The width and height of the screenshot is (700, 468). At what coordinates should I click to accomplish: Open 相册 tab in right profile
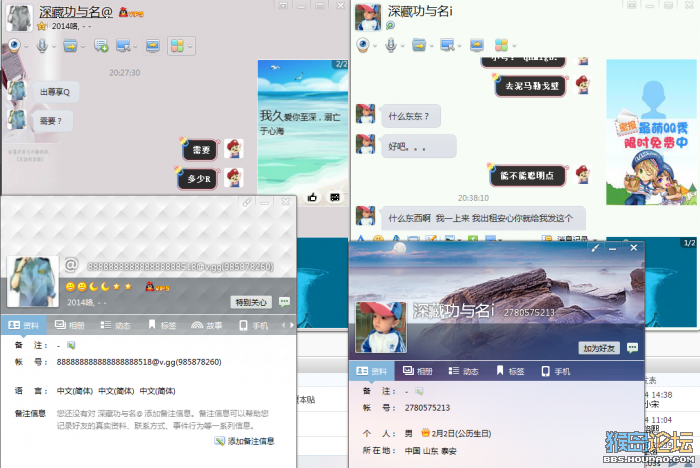[x=418, y=371]
